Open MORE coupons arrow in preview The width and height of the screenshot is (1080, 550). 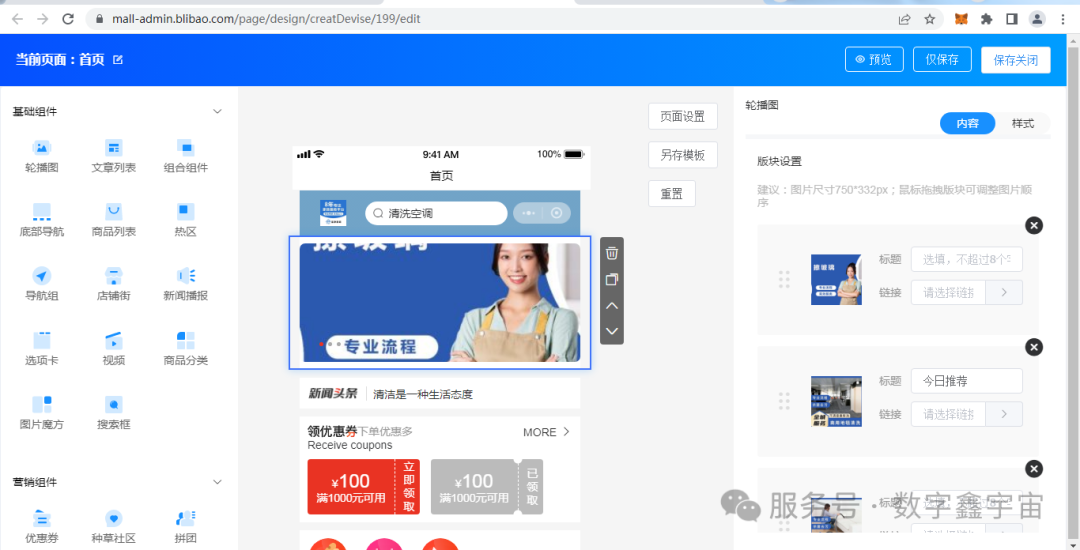(x=566, y=432)
